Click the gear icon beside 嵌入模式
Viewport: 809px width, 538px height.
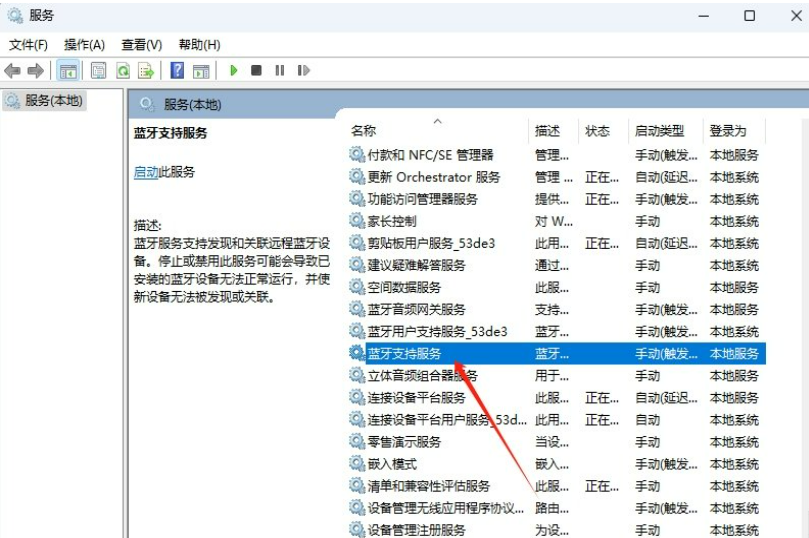pyautogui.click(x=357, y=463)
